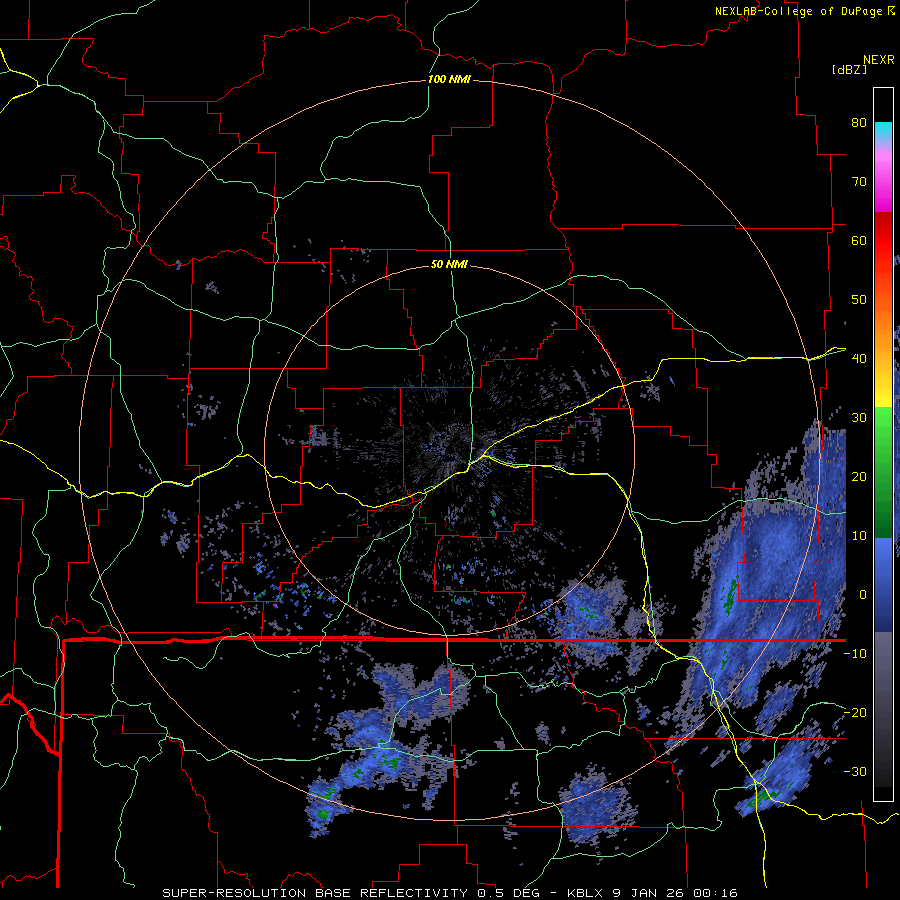The image size is (900, 900).
Task: Click the 100 NMI range ring label
Action: pos(449,79)
